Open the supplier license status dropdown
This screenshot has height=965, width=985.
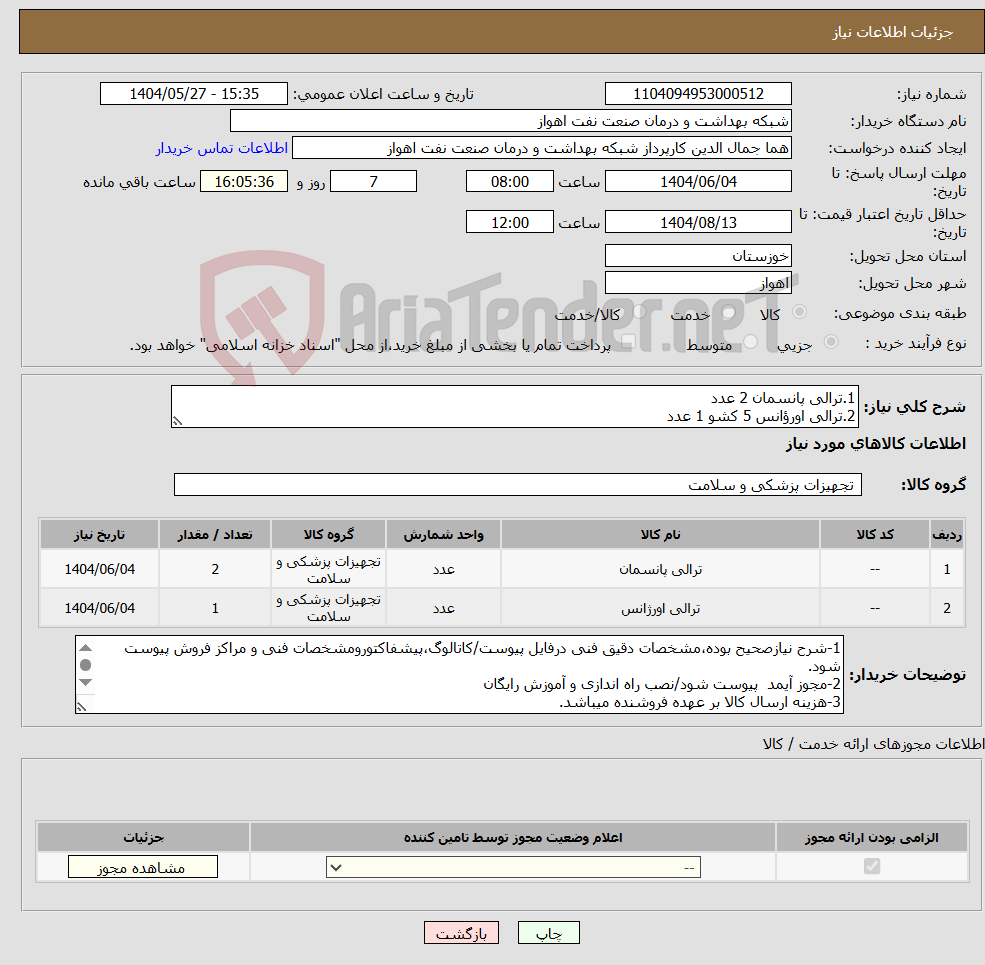click(x=513, y=867)
